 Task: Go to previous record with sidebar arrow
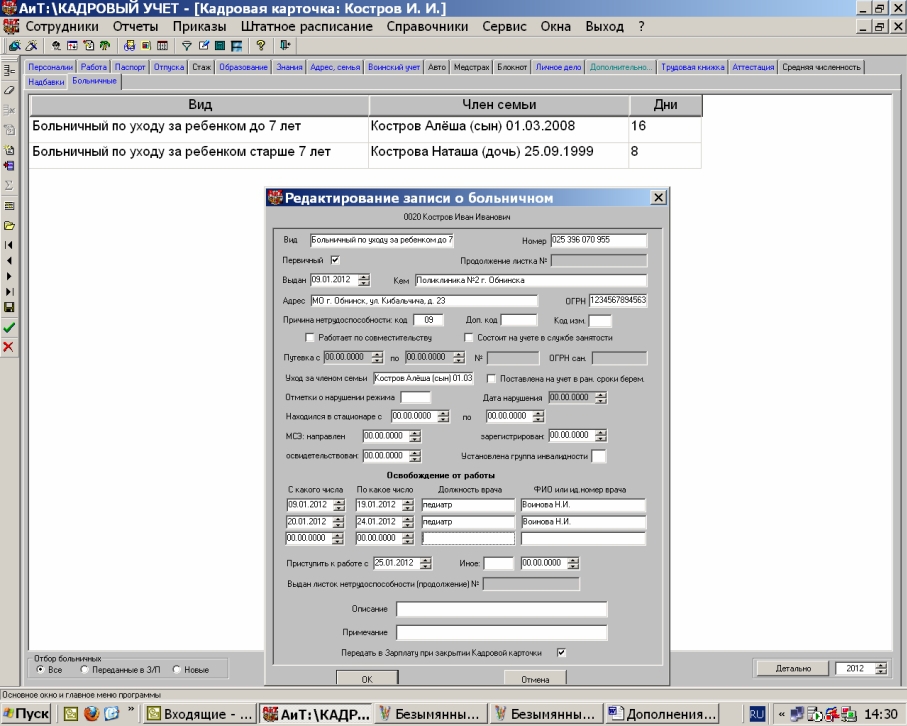click(9, 260)
